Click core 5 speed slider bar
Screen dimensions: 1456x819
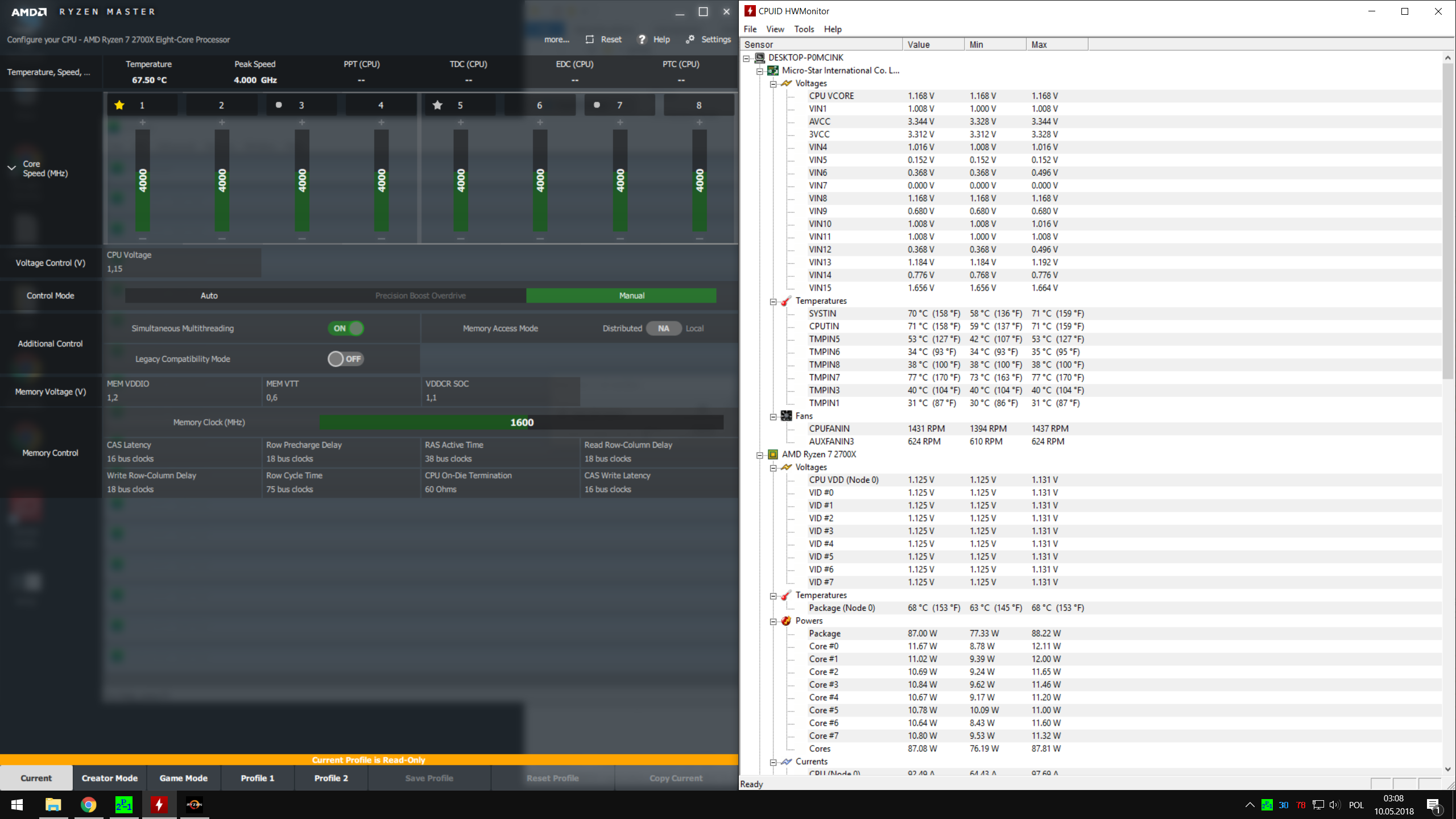click(x=461, y=180)
